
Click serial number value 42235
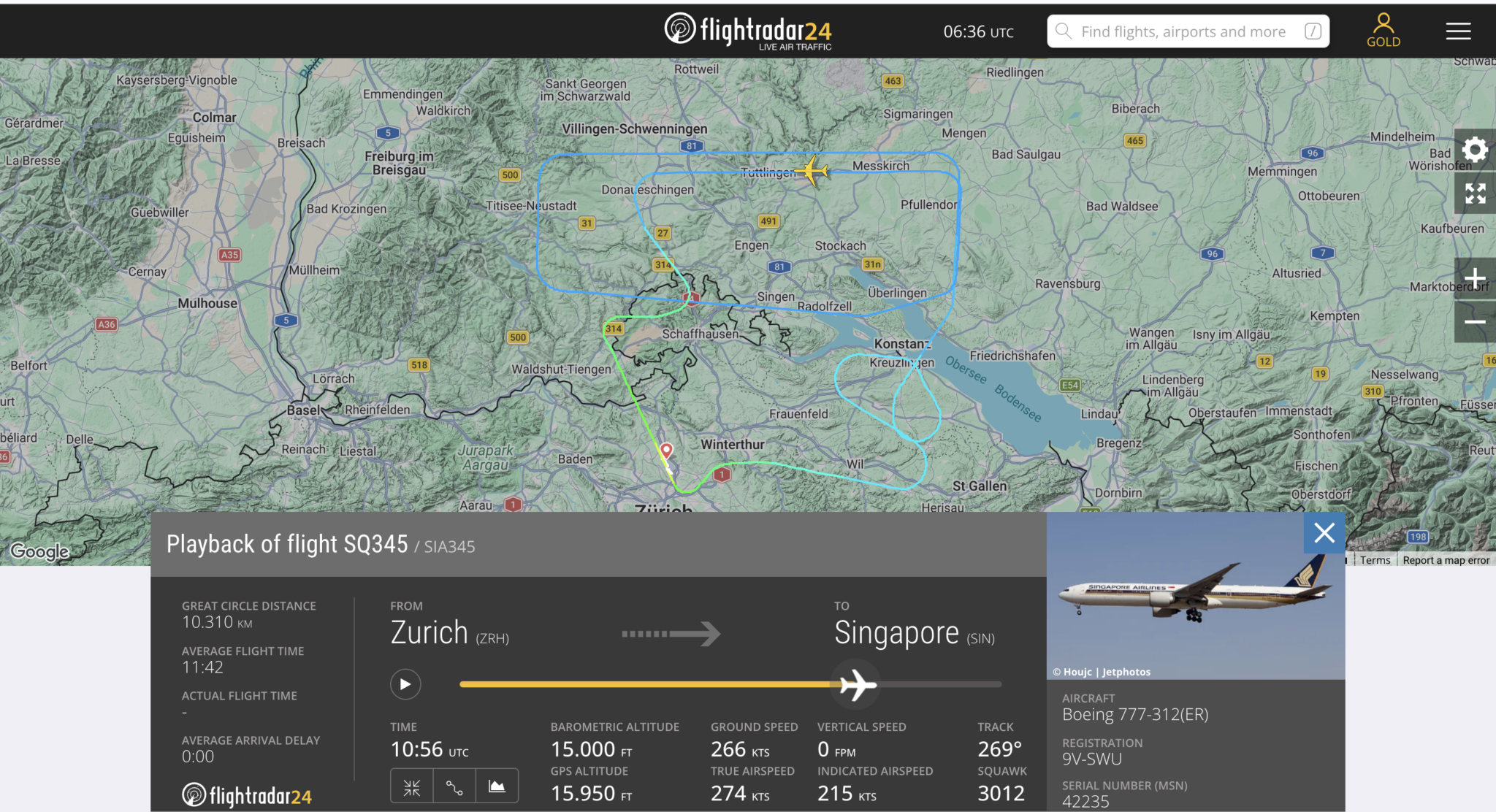coord(1085,801)
